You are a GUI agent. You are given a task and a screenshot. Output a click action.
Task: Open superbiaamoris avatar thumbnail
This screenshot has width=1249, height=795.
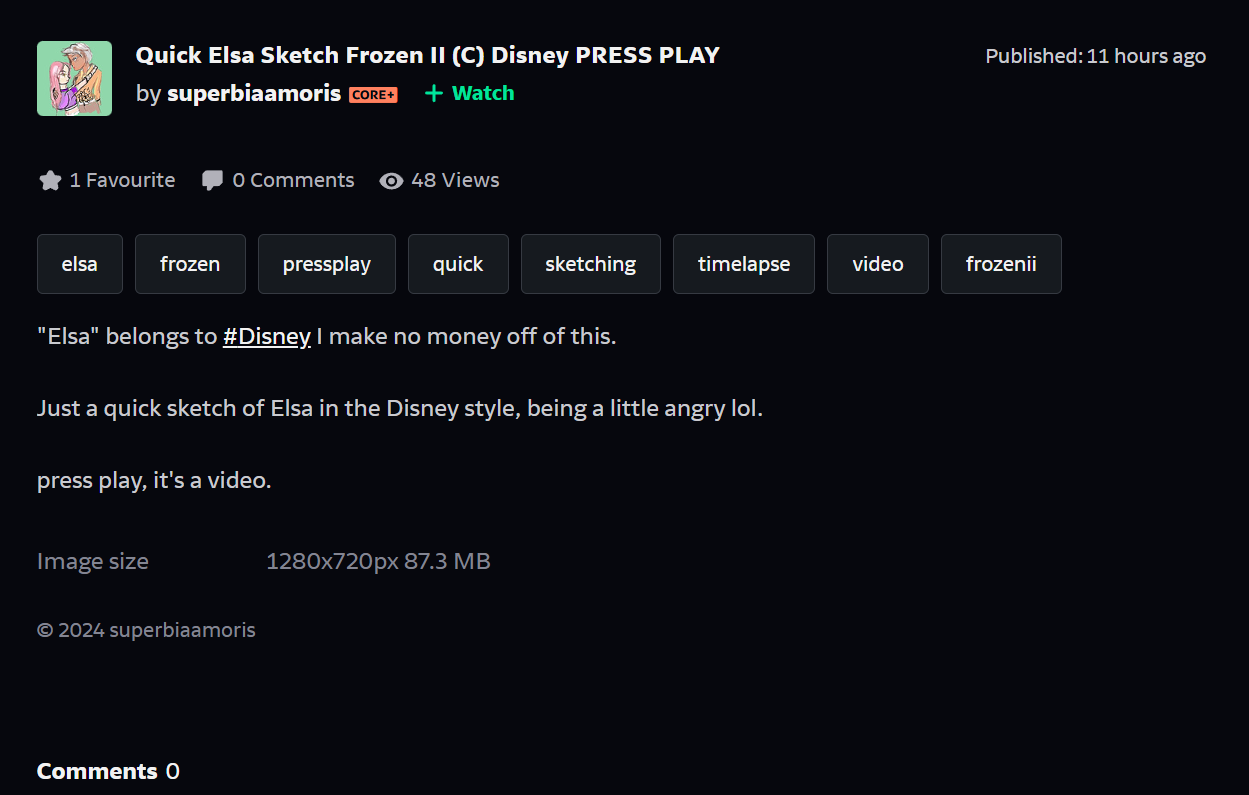(74, 78)
